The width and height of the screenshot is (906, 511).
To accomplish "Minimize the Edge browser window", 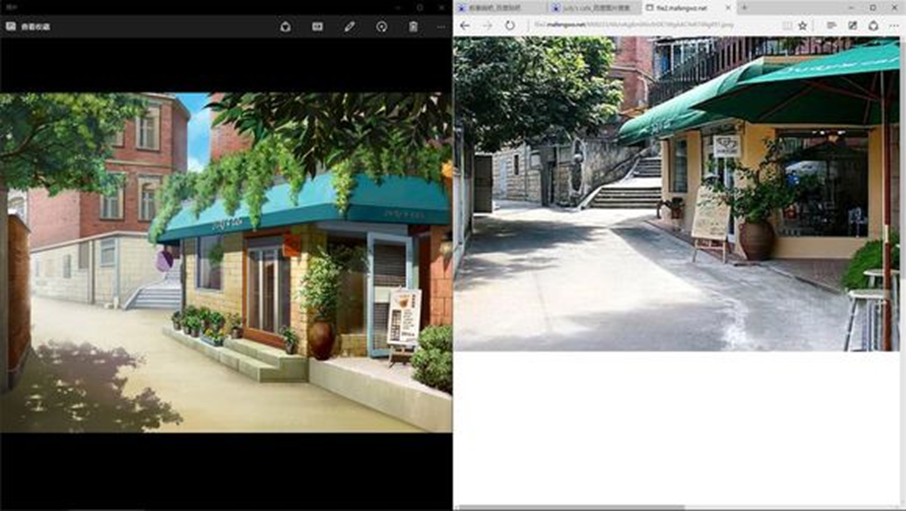I will pos(851,8).
